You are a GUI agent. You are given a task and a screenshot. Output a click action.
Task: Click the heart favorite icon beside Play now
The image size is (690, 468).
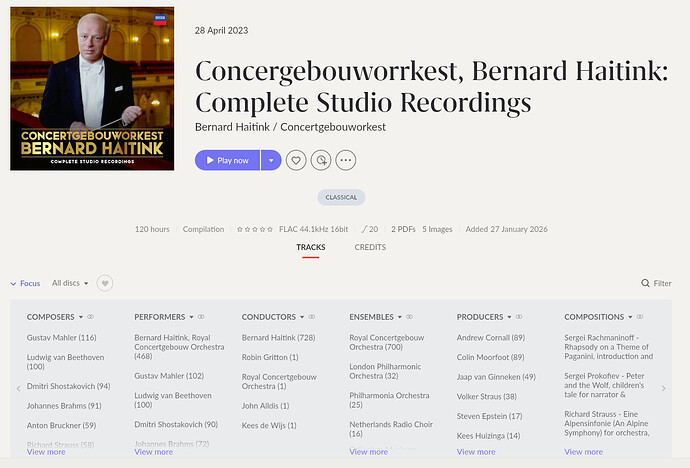296,160
